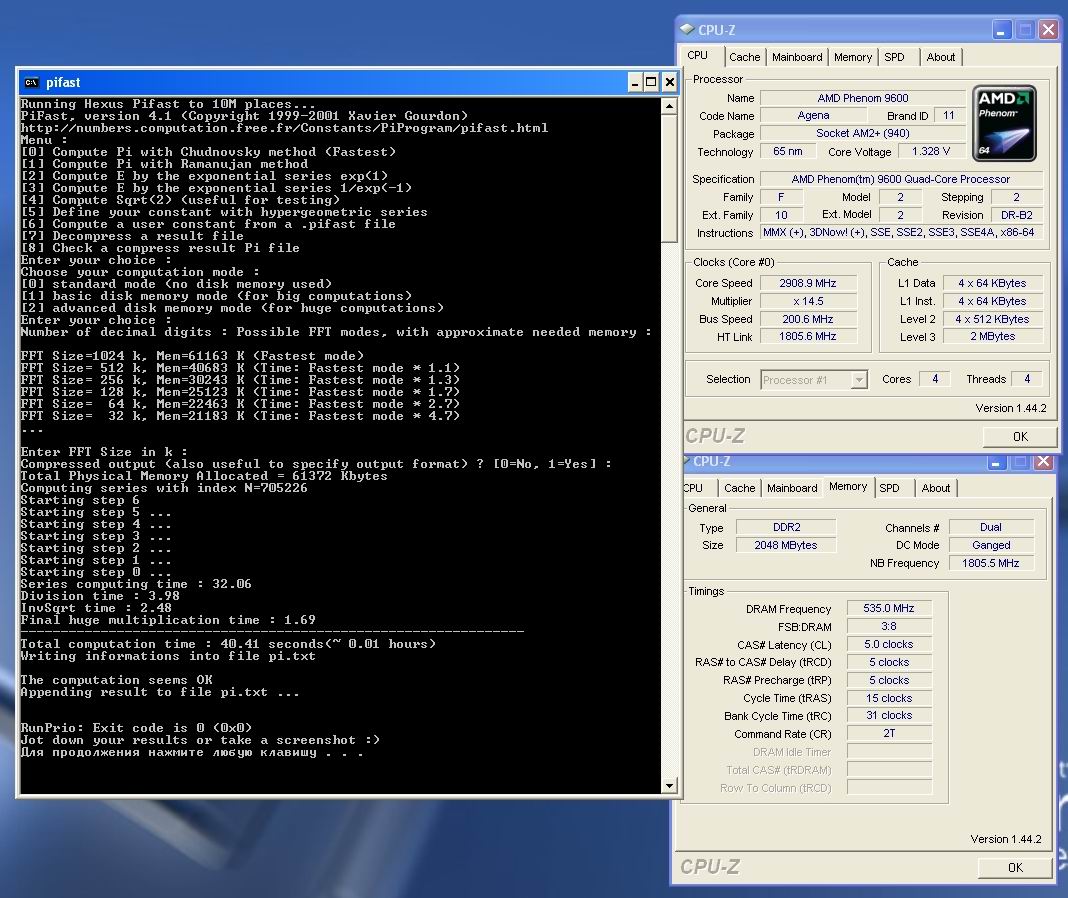Screen dimensions: 1068x898
Task: Click the Technology value 65 nm
Action: click(x=787, y=151)
